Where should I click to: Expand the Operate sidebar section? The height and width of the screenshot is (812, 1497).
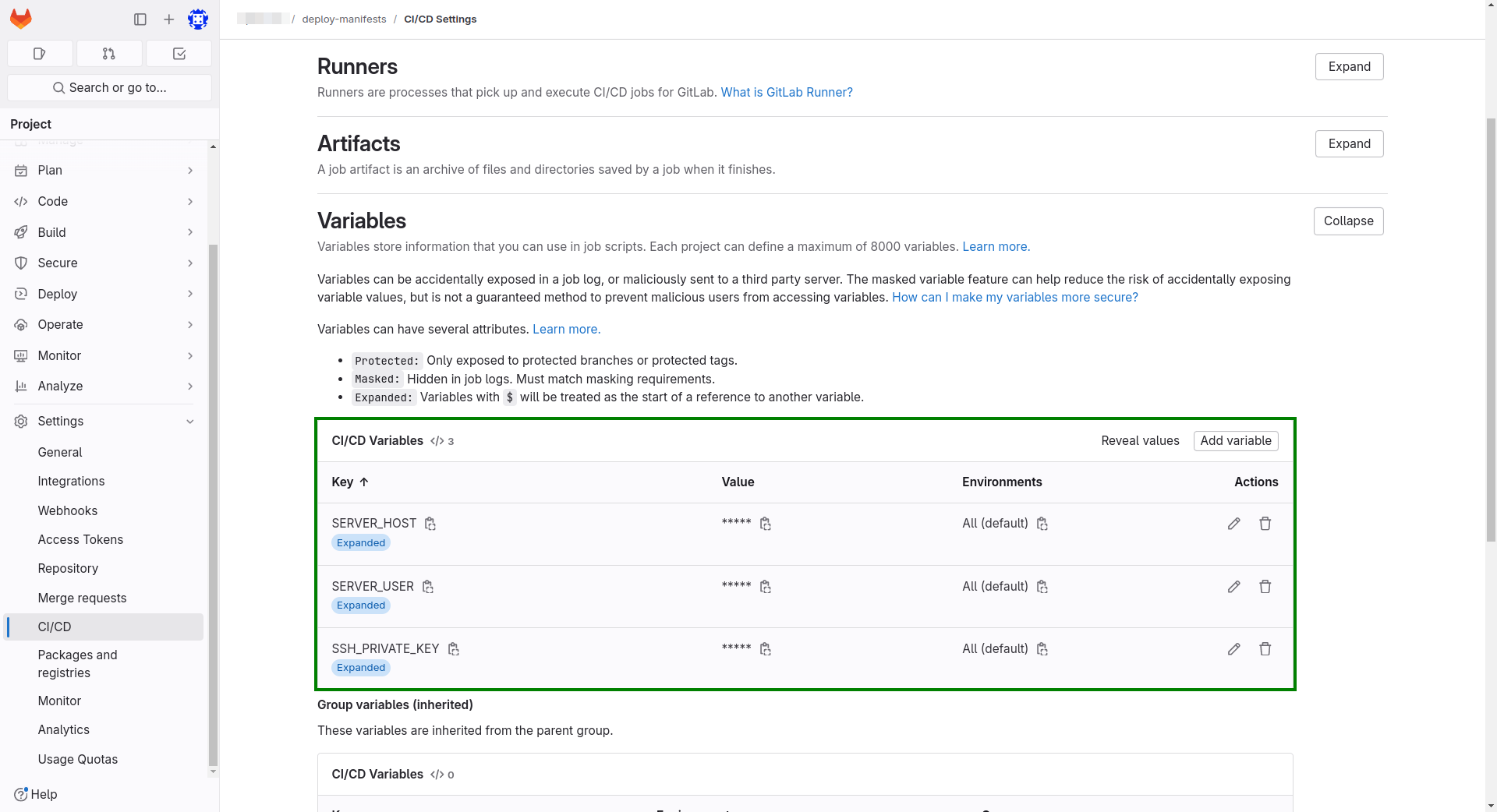pyautogui.click(x=104, y=325)
